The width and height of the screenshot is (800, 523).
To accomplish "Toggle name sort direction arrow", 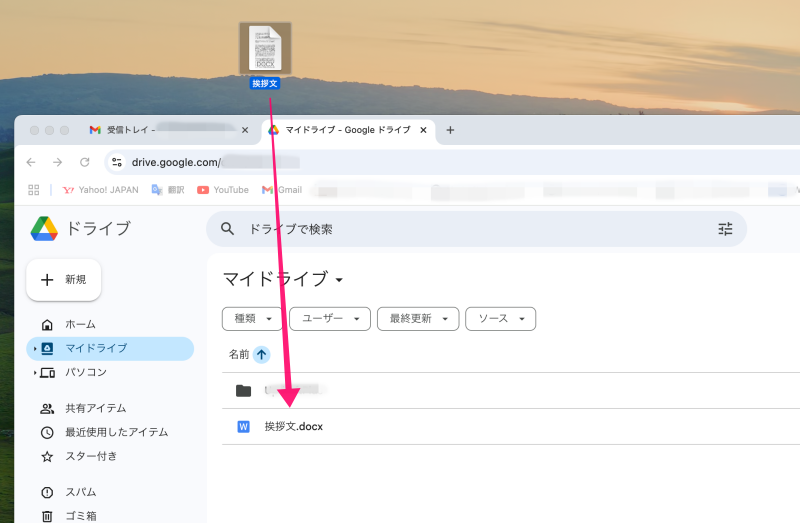I will click(x=262, y=354).
